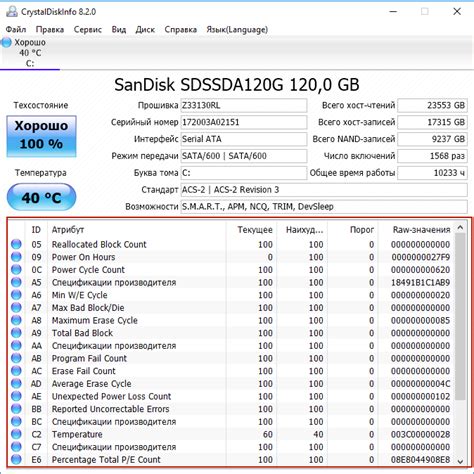Click the scroll down arrow of attribute list

coord(460,462)
